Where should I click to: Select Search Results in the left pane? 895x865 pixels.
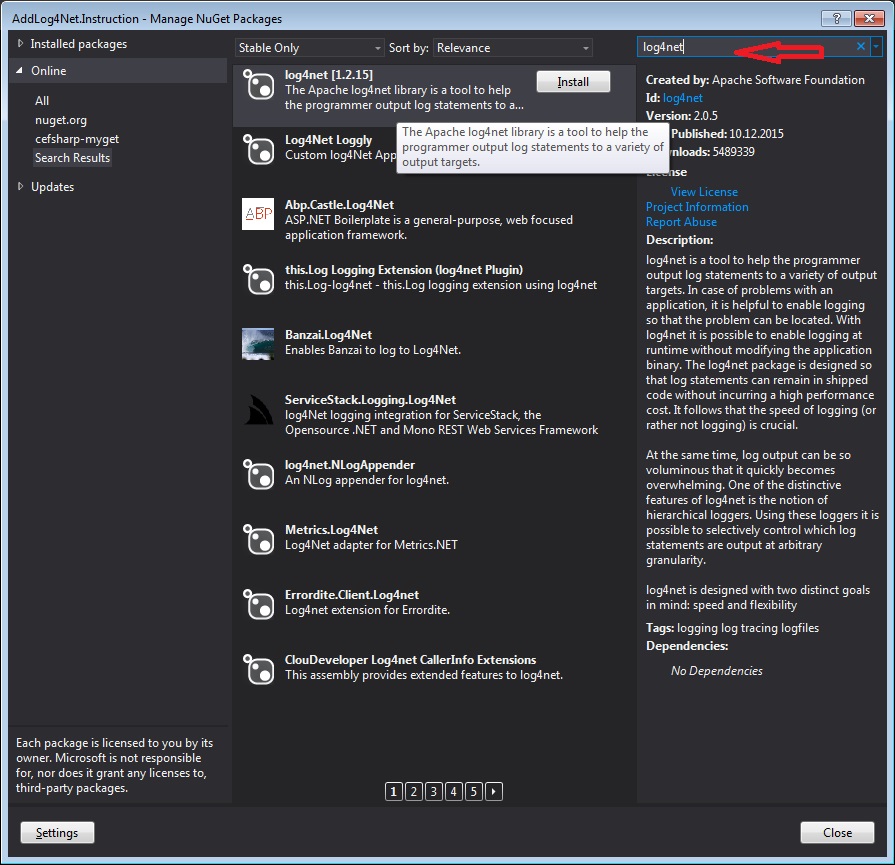(72, 158)
